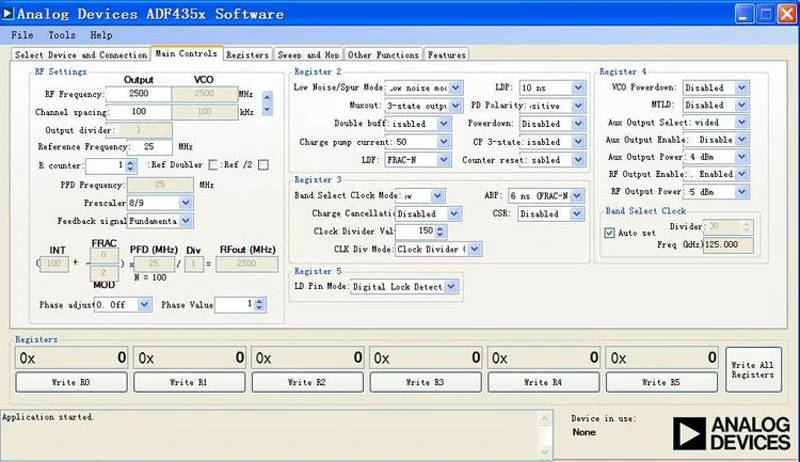Toggle the Ref /2 checkbox
The width and height of the screenshot is (800, 462).
coord(262,165)
